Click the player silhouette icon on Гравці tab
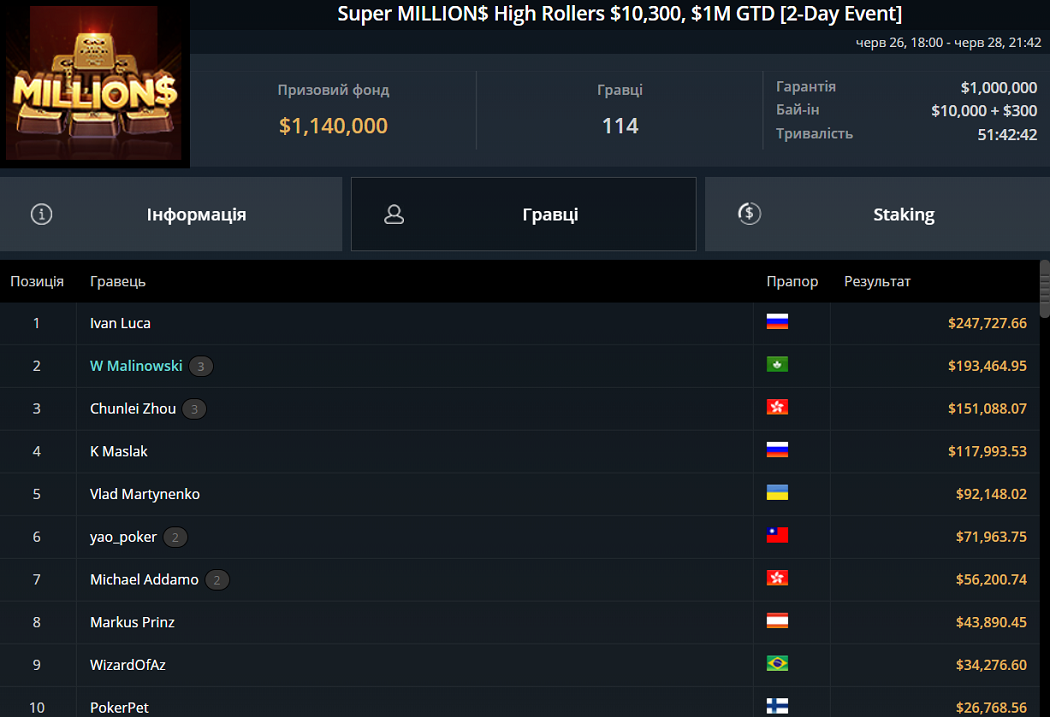Image resolution: width=1050 pixels, height=717 pixels. pyautogui.click(x=393, y=213)
